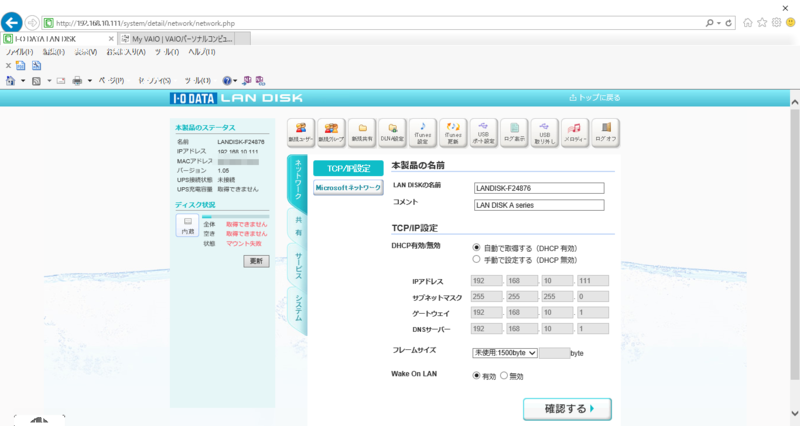
Task: Click the smiley feedback icon
Action: coord(790,22)
